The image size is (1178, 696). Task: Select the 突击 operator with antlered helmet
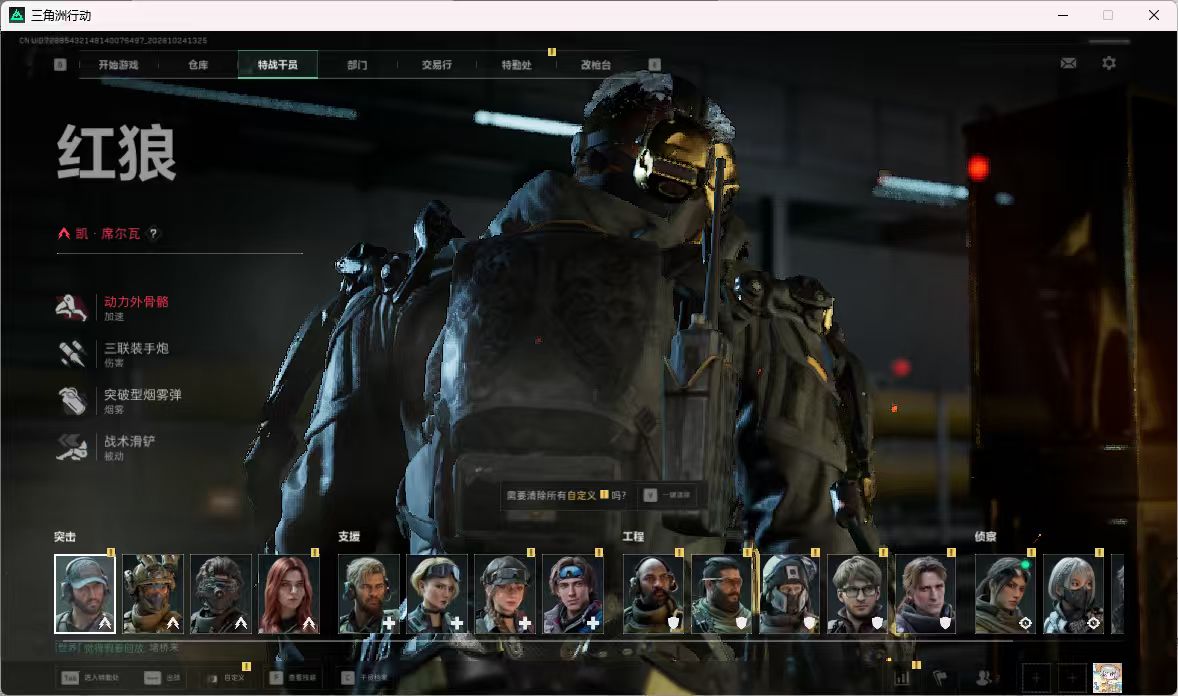click(x=153, y=594)
